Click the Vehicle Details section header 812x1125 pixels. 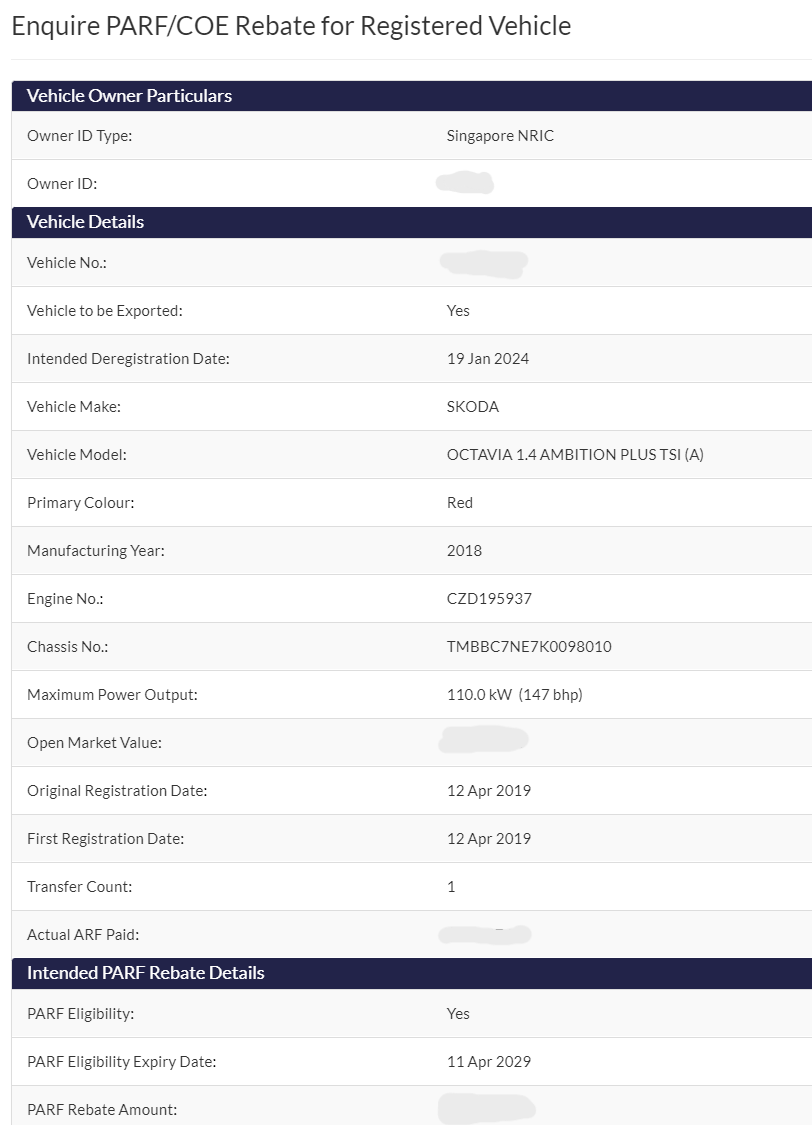click(x=412, y=222)
